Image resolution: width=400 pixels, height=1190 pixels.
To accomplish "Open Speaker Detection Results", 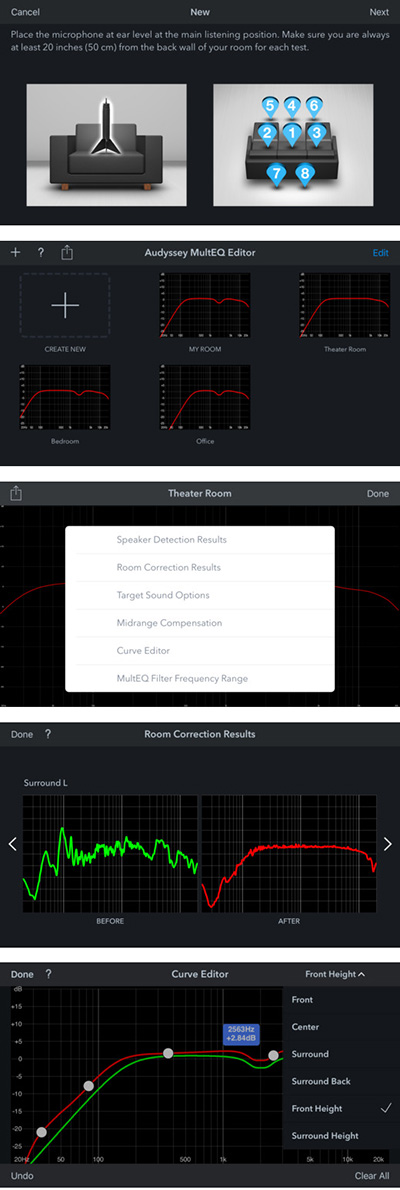I will coord(200,540).
